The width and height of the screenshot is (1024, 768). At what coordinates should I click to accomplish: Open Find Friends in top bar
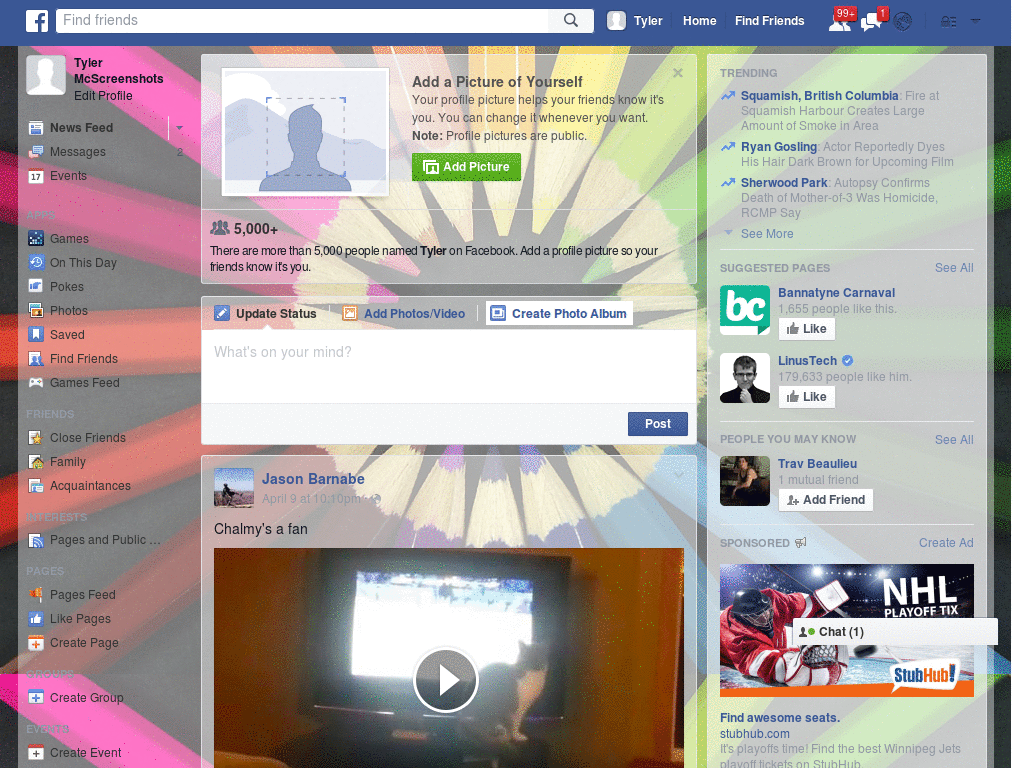coord(769,21)
